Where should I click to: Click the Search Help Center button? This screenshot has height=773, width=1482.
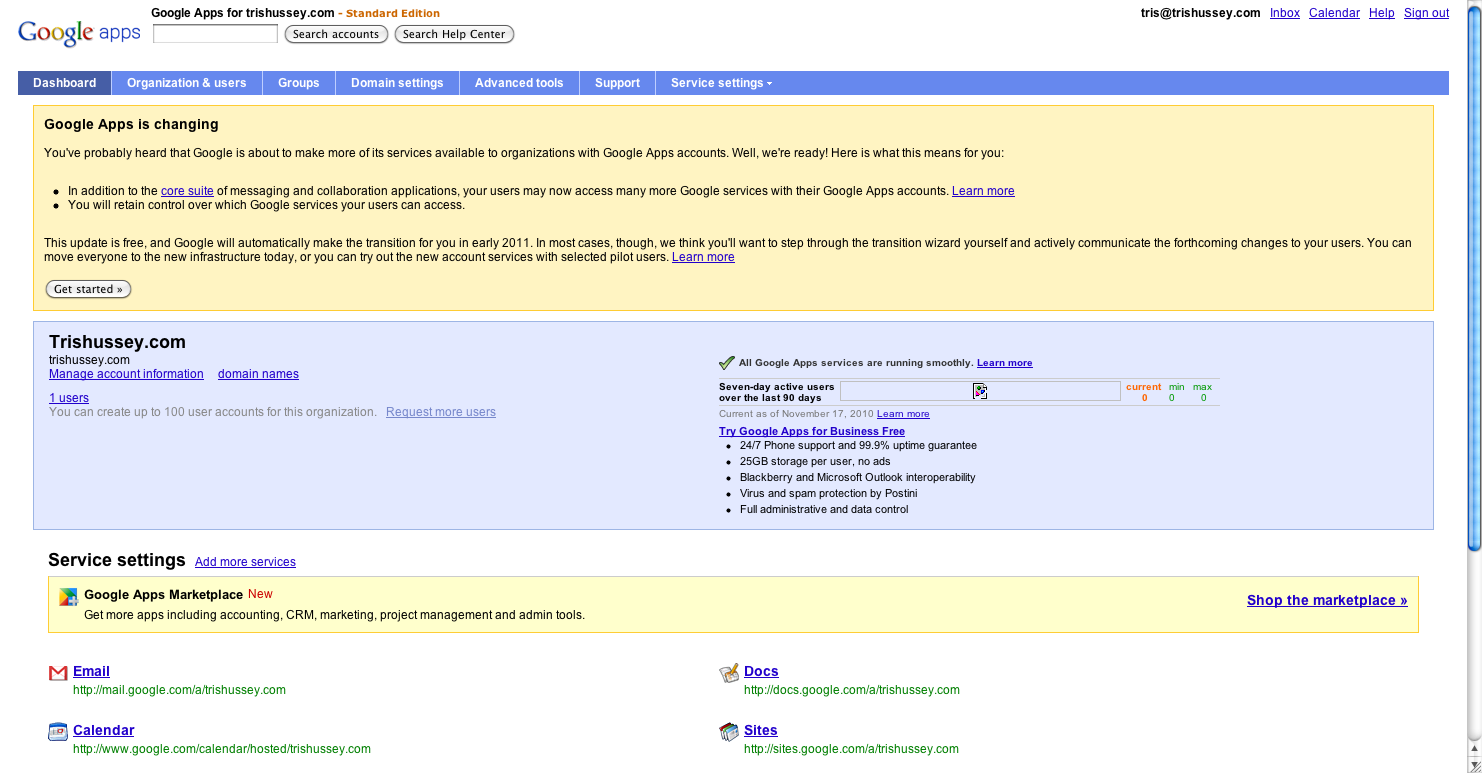tap(454, 34)
